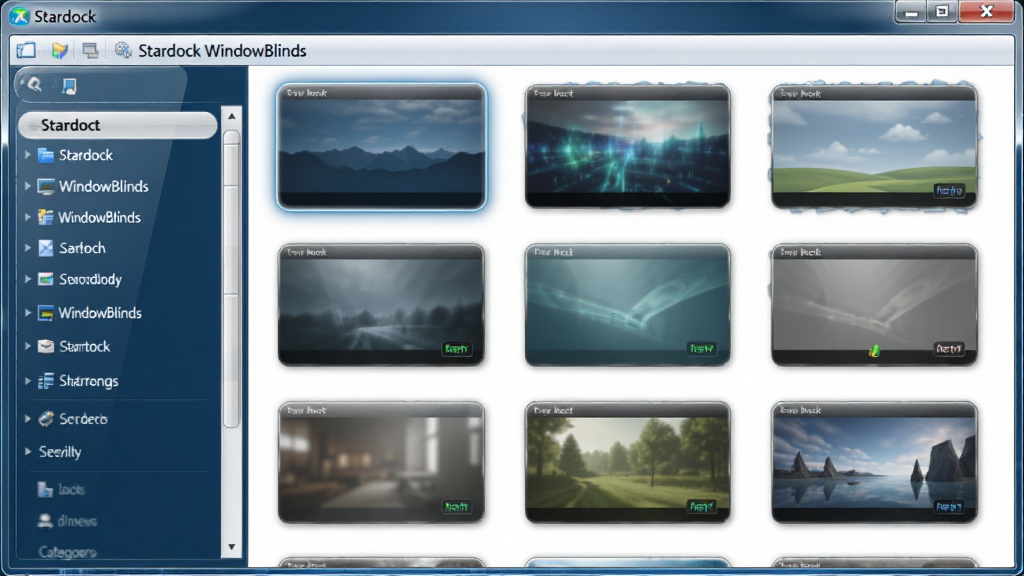Click the sidebar vertical scrollbar thumb
The height and width of the screenshot is (576, 1024).
coord(232,279)
